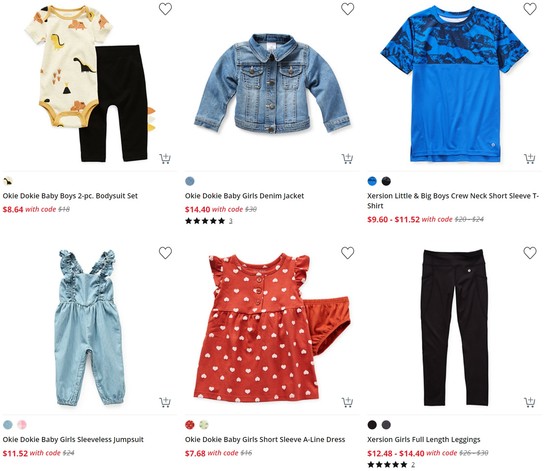550x471 pixels.
Task: Add Bodysuit Set to cart icon
Action: [x=165, y=159]
